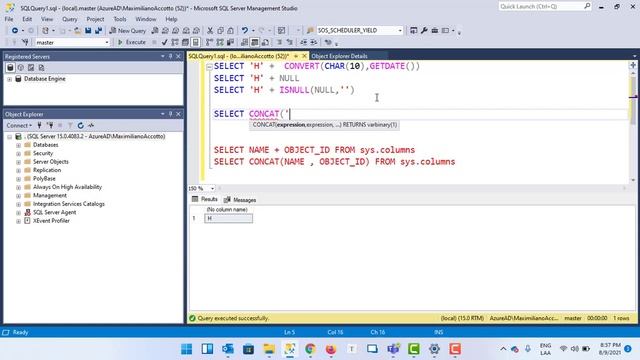Open Firefox from taskbar

pyautogui.click(x=331, y=349)
